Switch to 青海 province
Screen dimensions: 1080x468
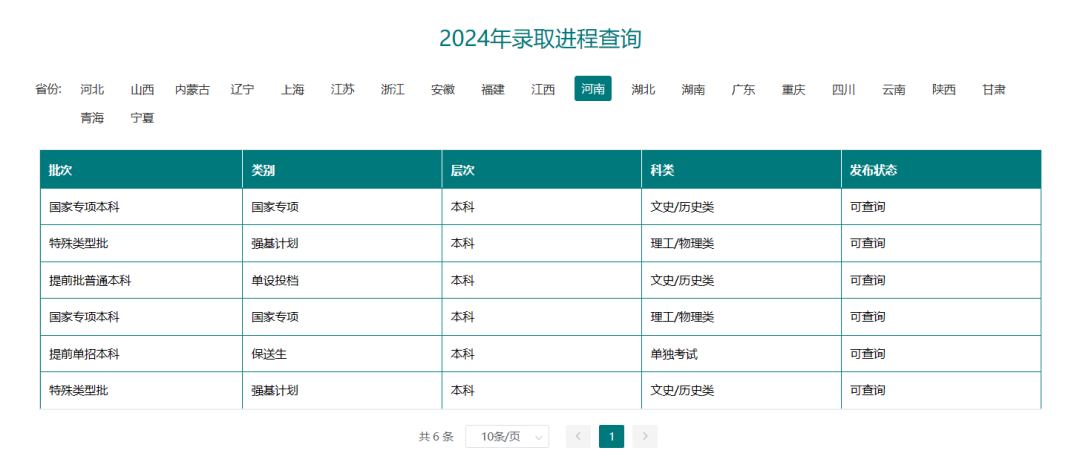(x=92, y=118)
